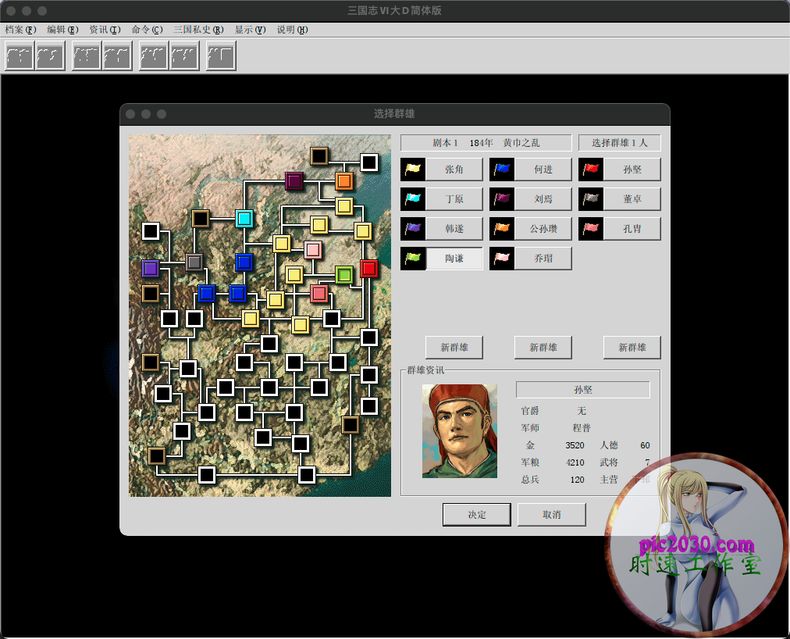Click the orange city square on the map
790x639 pixels.
point(344,181)
